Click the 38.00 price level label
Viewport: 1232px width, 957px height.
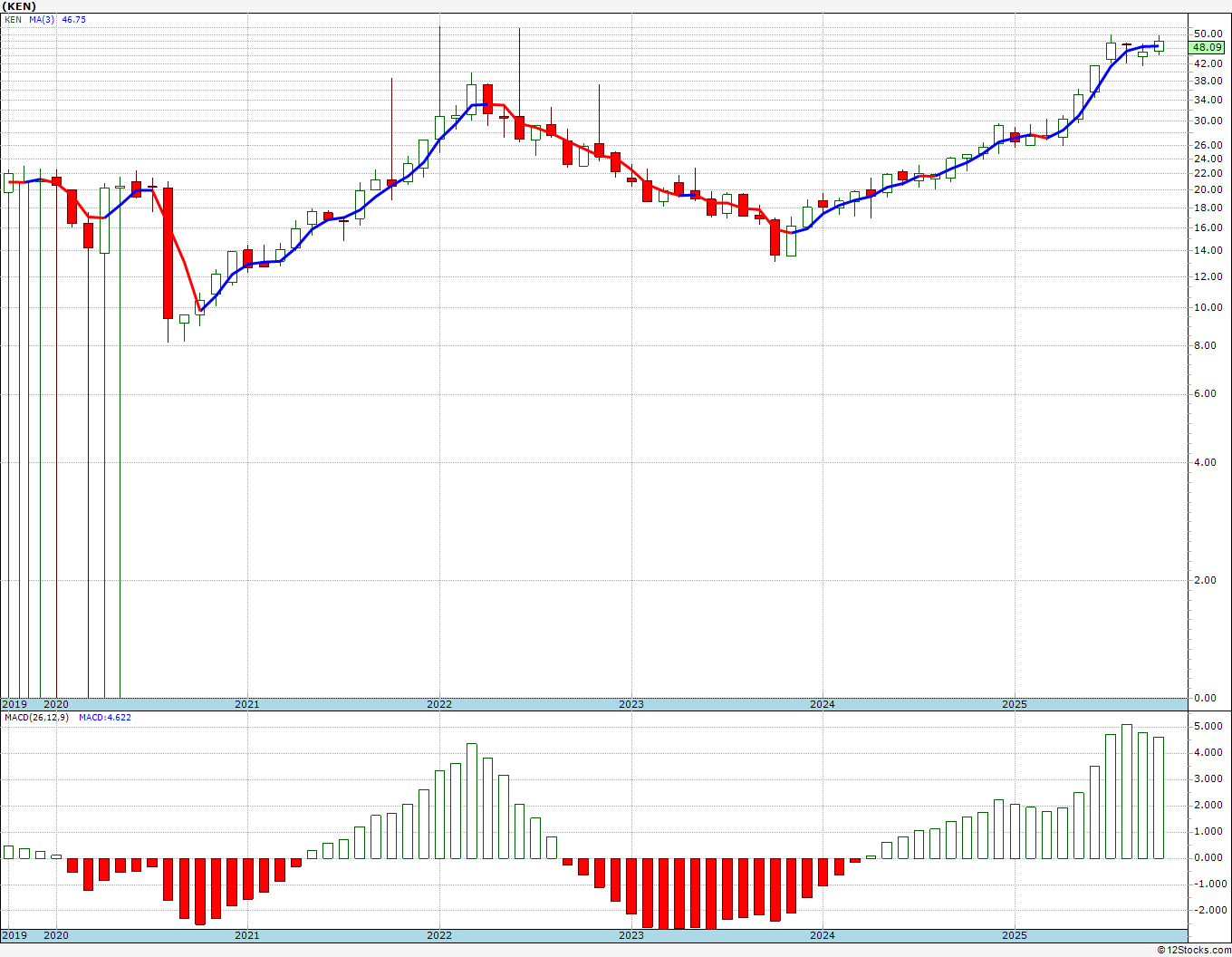(1208, 81)
